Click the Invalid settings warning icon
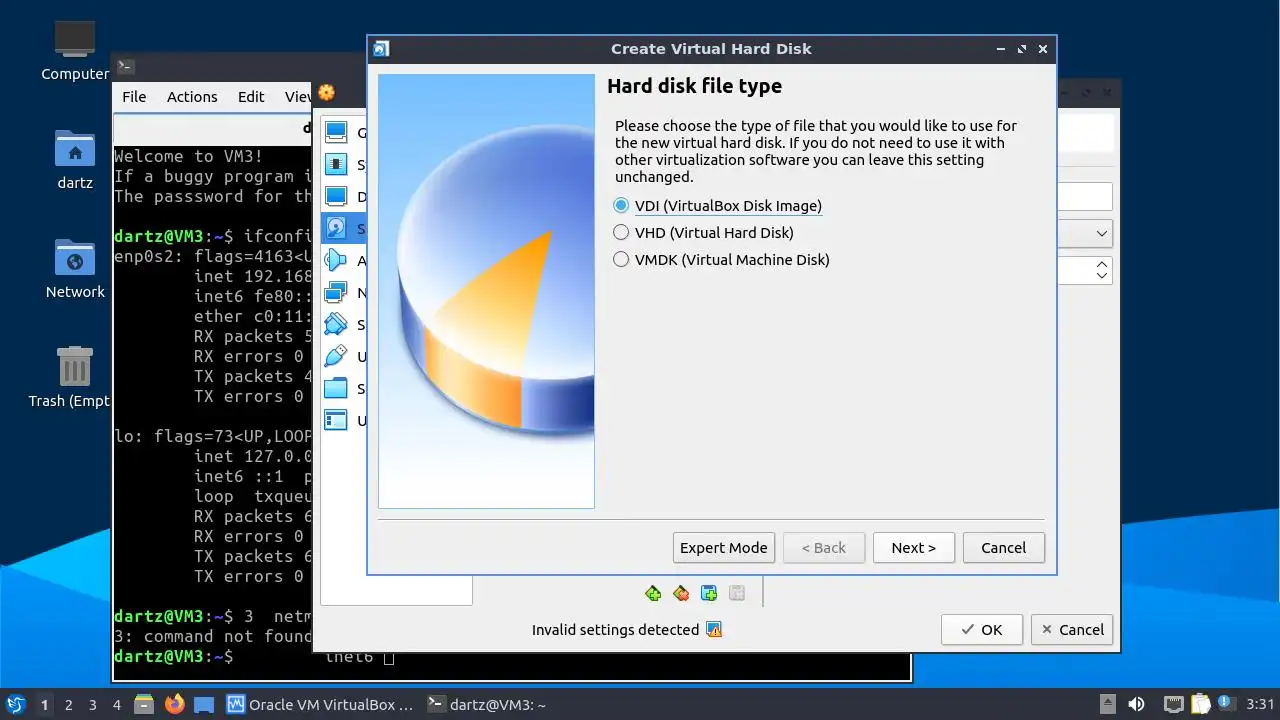 714,630
